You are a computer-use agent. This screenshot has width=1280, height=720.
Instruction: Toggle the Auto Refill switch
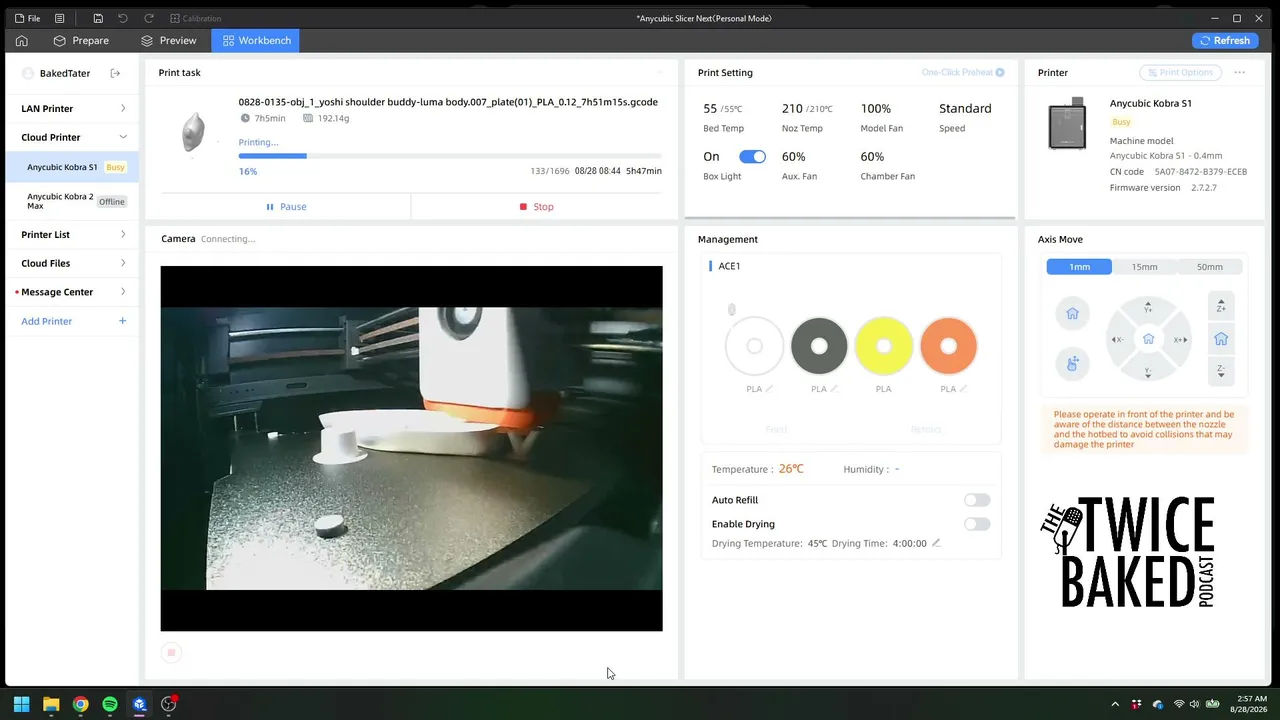click(x=977, y=500)
